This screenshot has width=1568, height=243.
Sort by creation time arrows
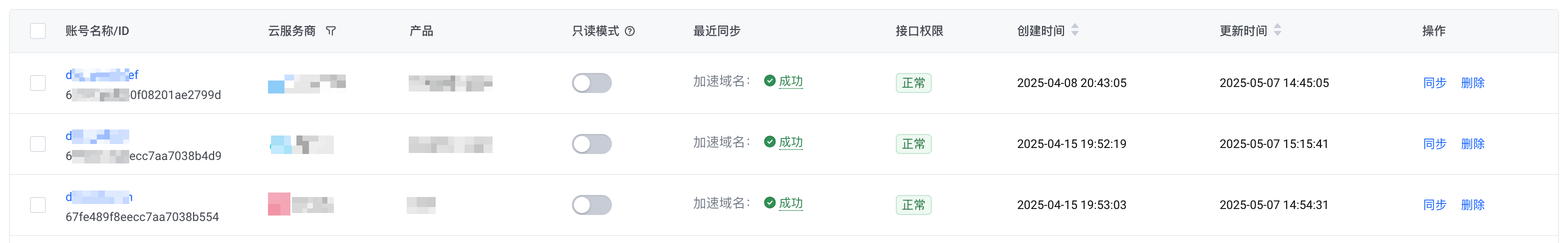tap(1075, 30)
